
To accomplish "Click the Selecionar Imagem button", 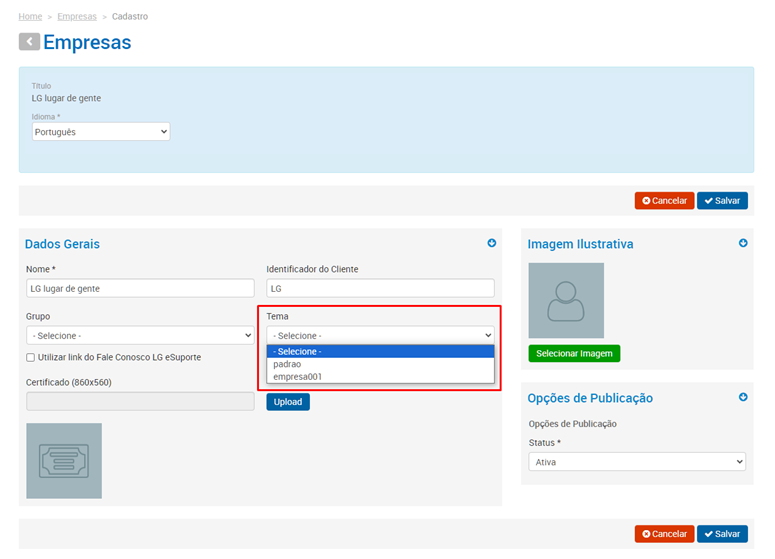I will coord(574,353).
